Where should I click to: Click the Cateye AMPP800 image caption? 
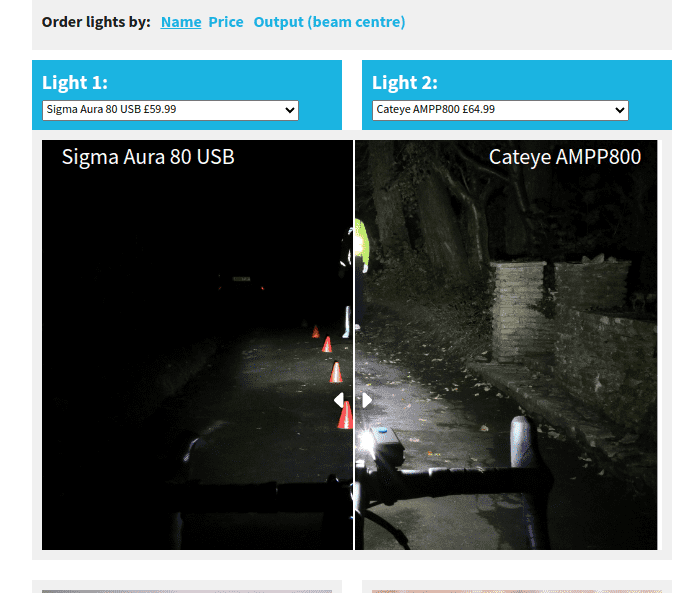(x=564, y=157)
